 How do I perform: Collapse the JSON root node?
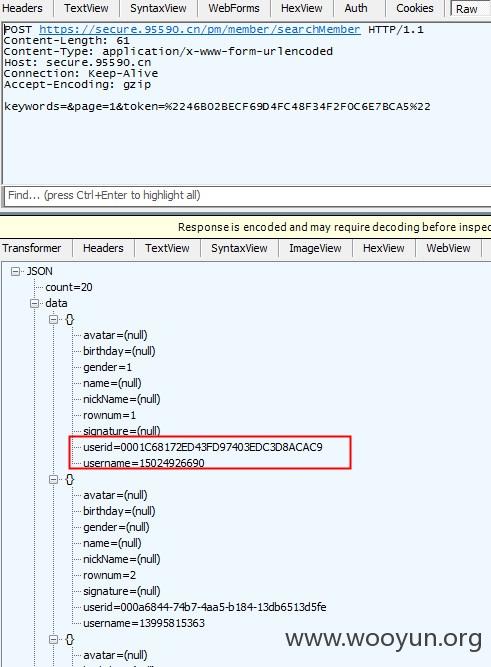16,271
